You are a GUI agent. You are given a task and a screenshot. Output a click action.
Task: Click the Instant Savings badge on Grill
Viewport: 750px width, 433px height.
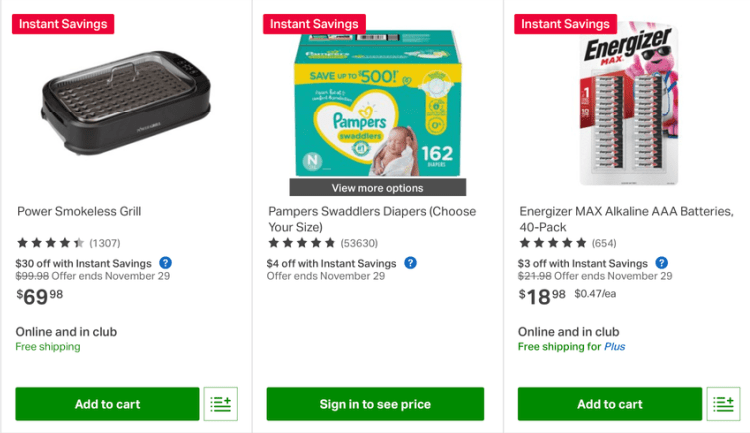click(63, 24)
